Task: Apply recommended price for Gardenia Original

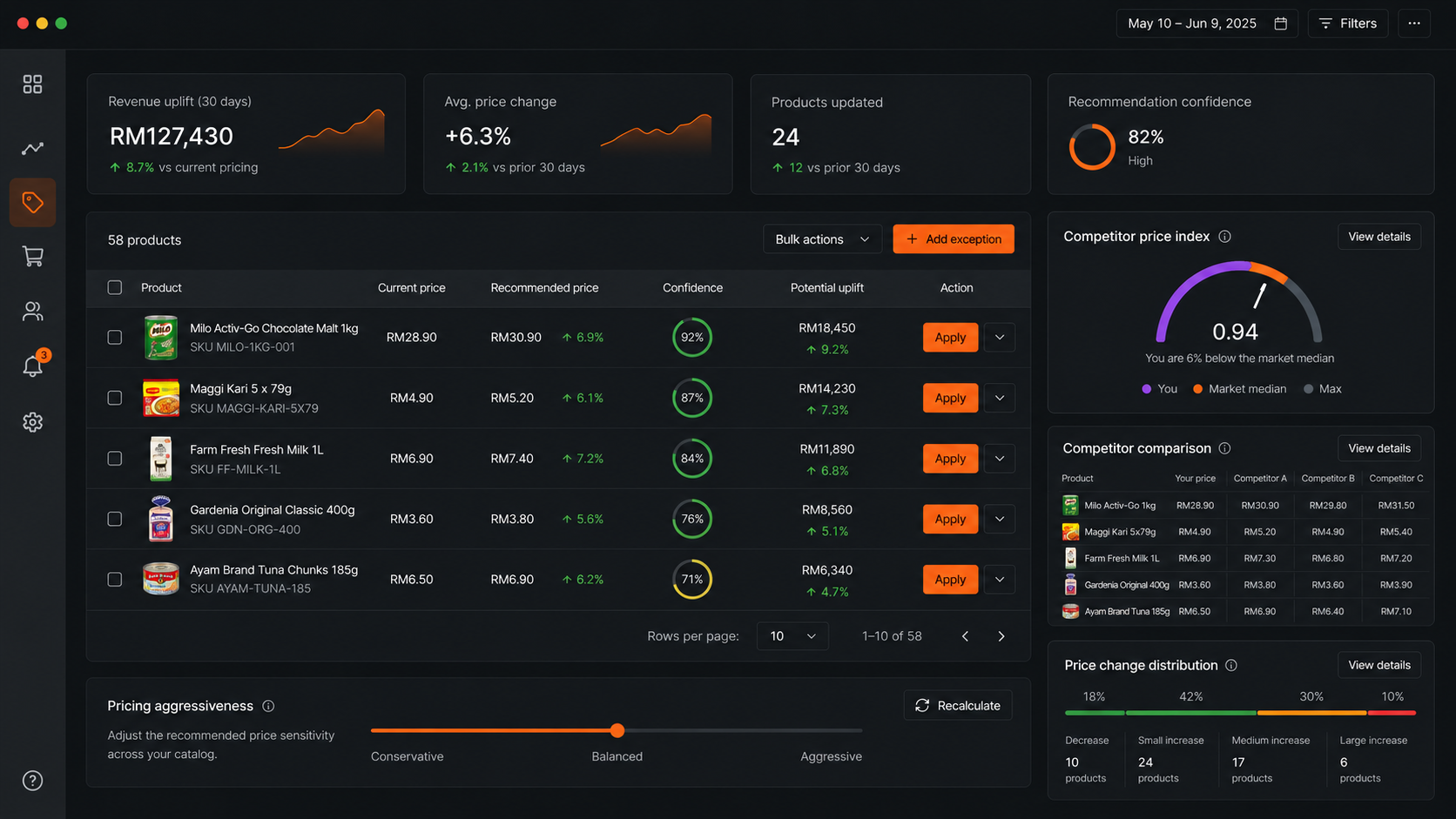Action: (x=950, y=519)
